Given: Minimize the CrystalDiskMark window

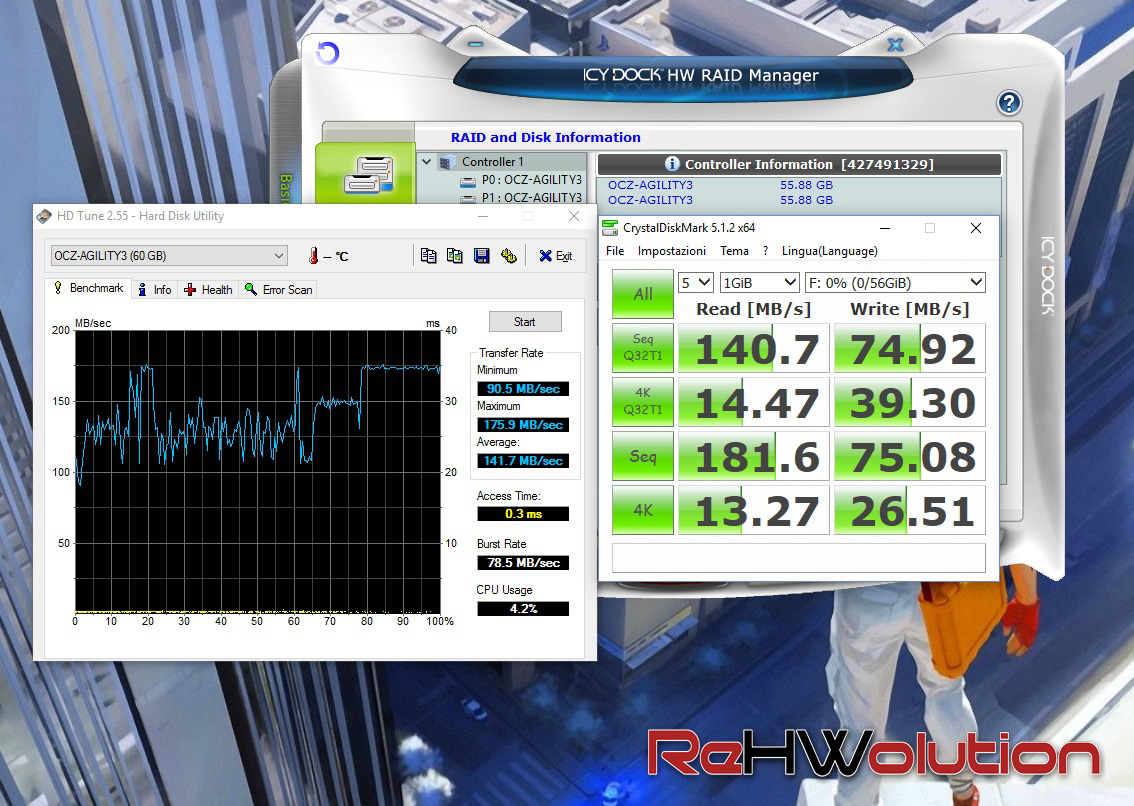Looking at the screenshot, I should 884,228.
